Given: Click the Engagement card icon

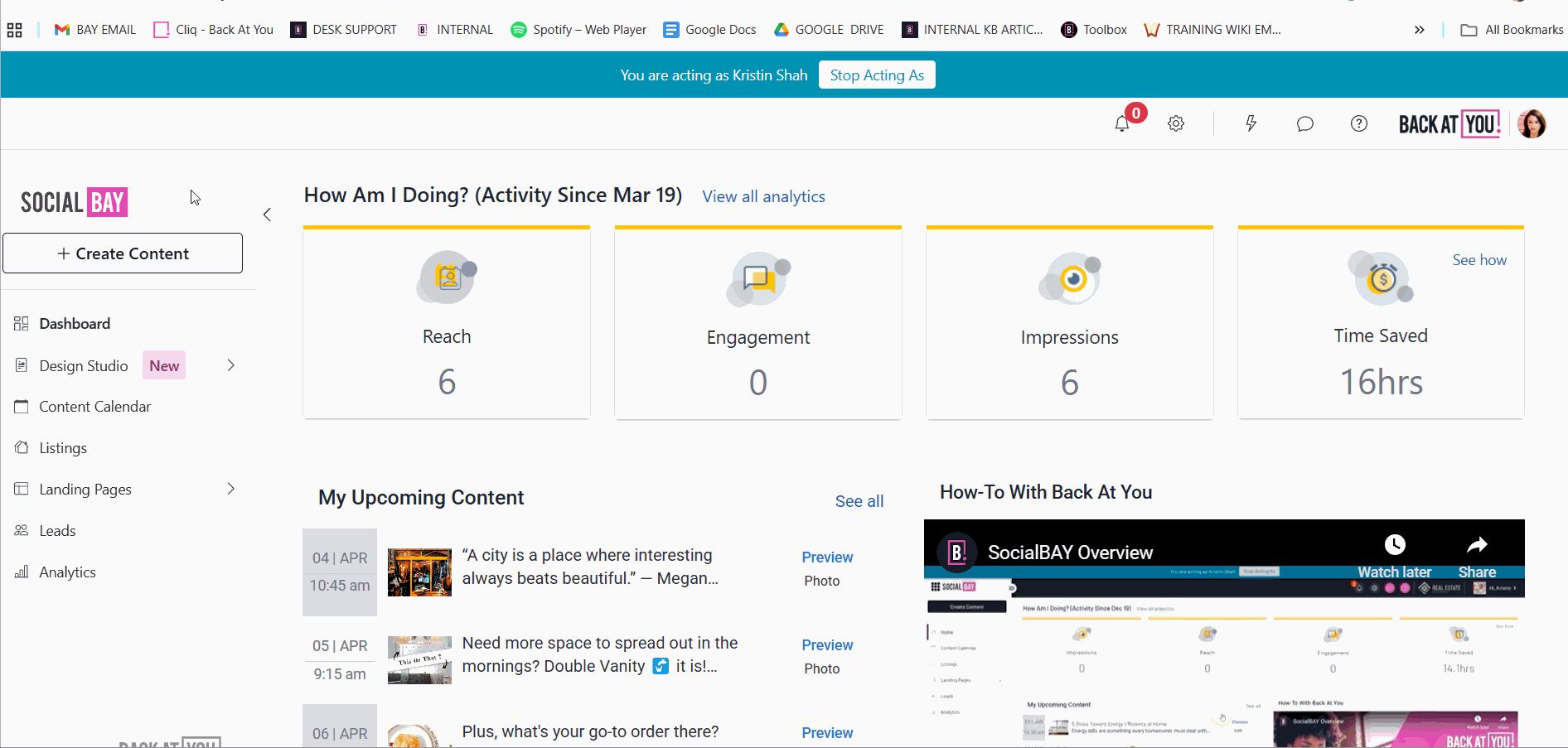Looking at the screenshot, I should pos(758,278).
